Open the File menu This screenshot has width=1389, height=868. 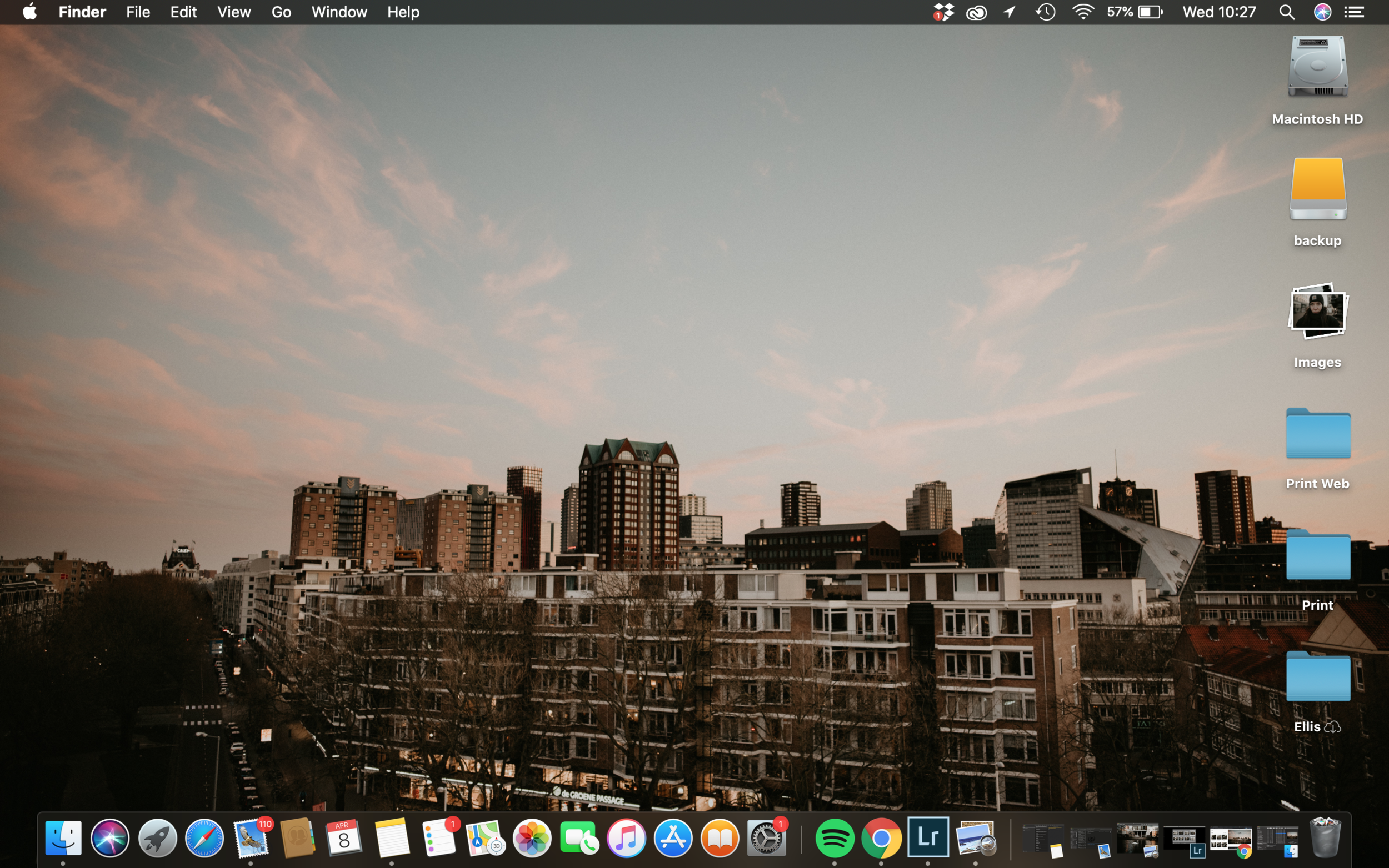pyautogui.click(x=138, y=12)
